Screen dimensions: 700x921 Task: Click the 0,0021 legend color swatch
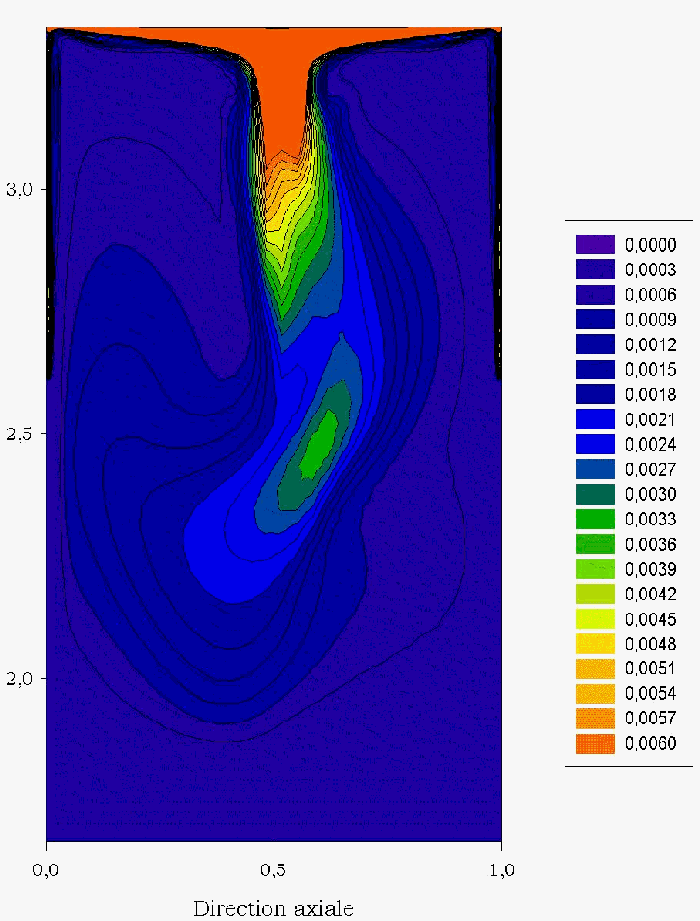[x=595, y=419]
